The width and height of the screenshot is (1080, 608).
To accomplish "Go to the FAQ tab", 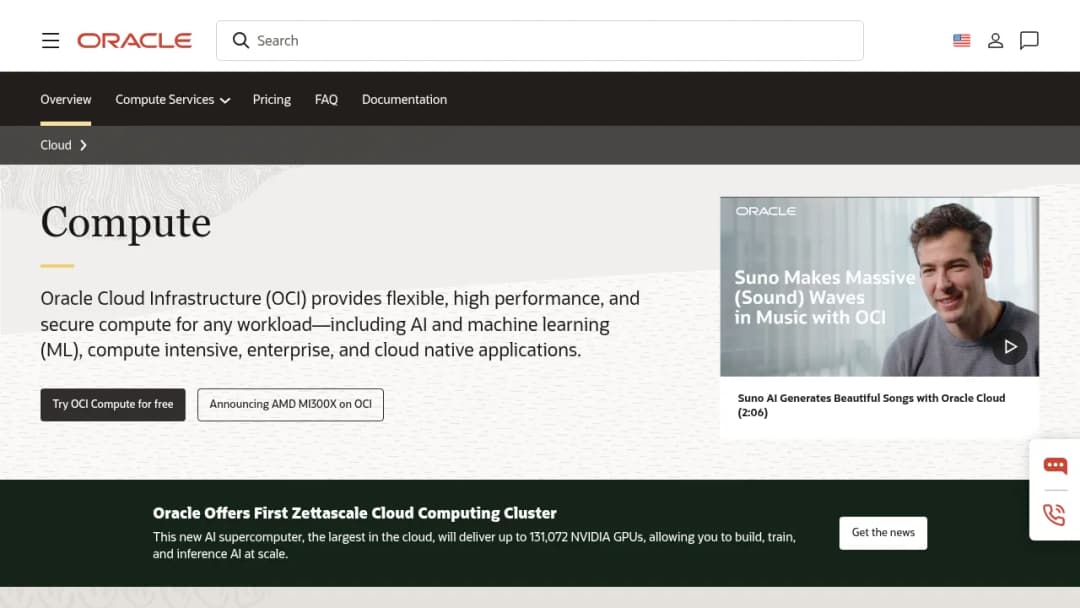I will (x=326, y=99).
